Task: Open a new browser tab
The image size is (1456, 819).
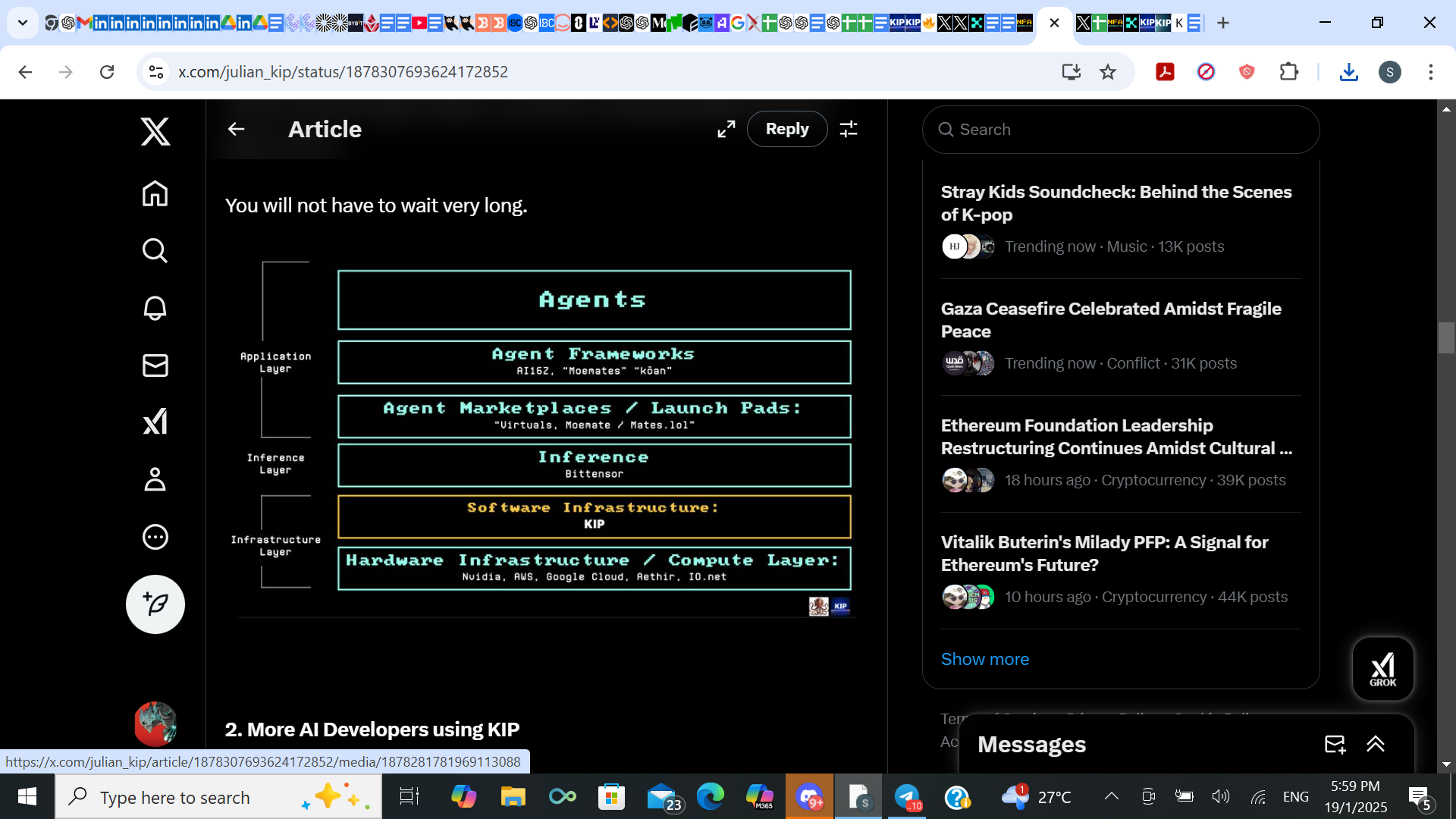Action: click(1222, 23)
